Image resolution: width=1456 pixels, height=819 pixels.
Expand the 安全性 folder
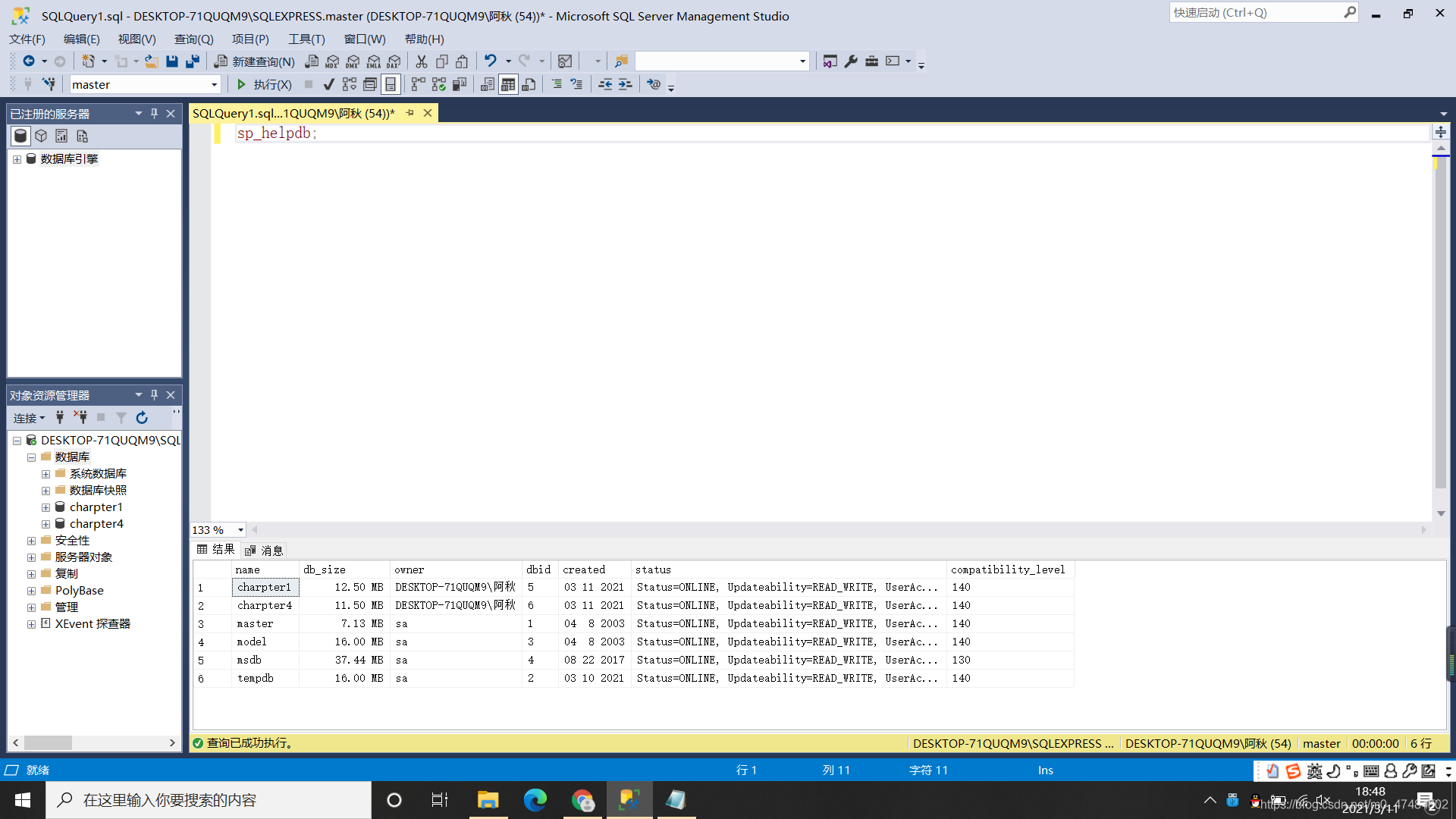pos(31,541)
